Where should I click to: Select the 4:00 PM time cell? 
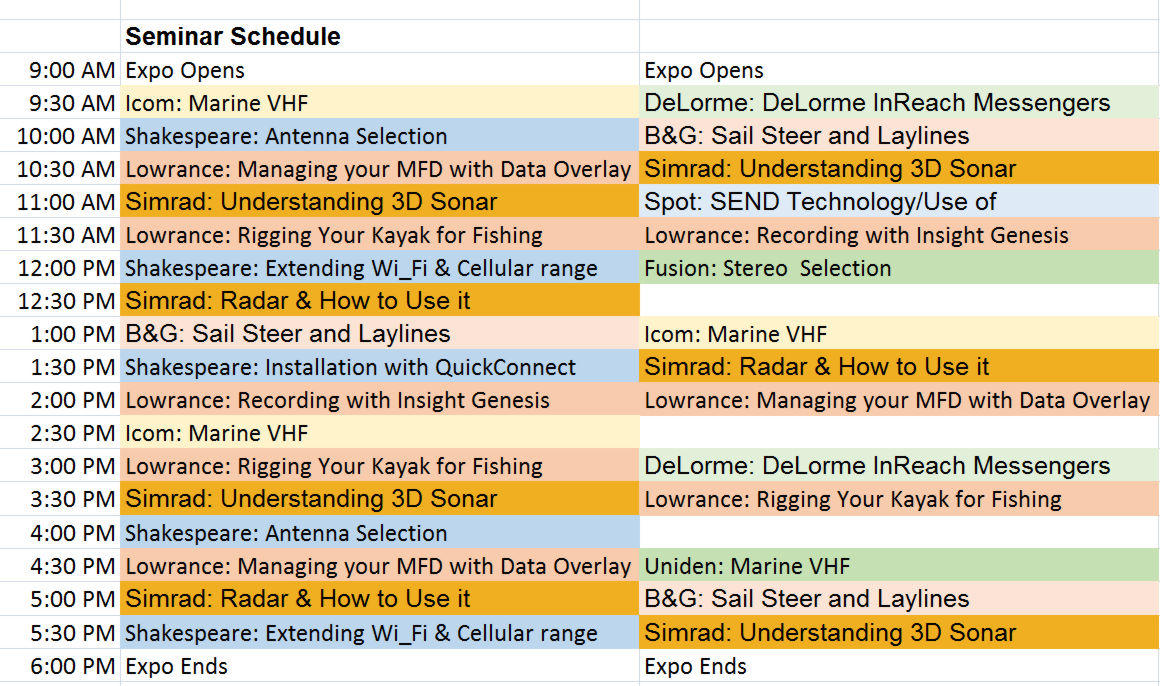tap(60, 532)
